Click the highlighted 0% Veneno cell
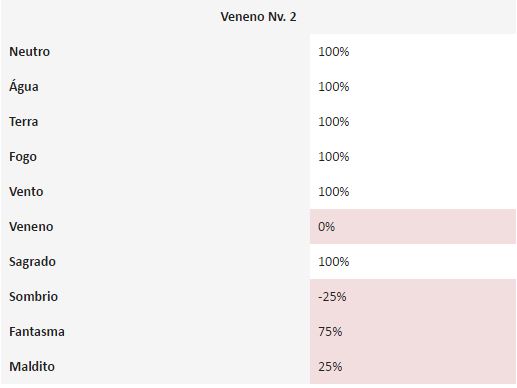Viewport: 517px width, 388px height. (413, 227)
